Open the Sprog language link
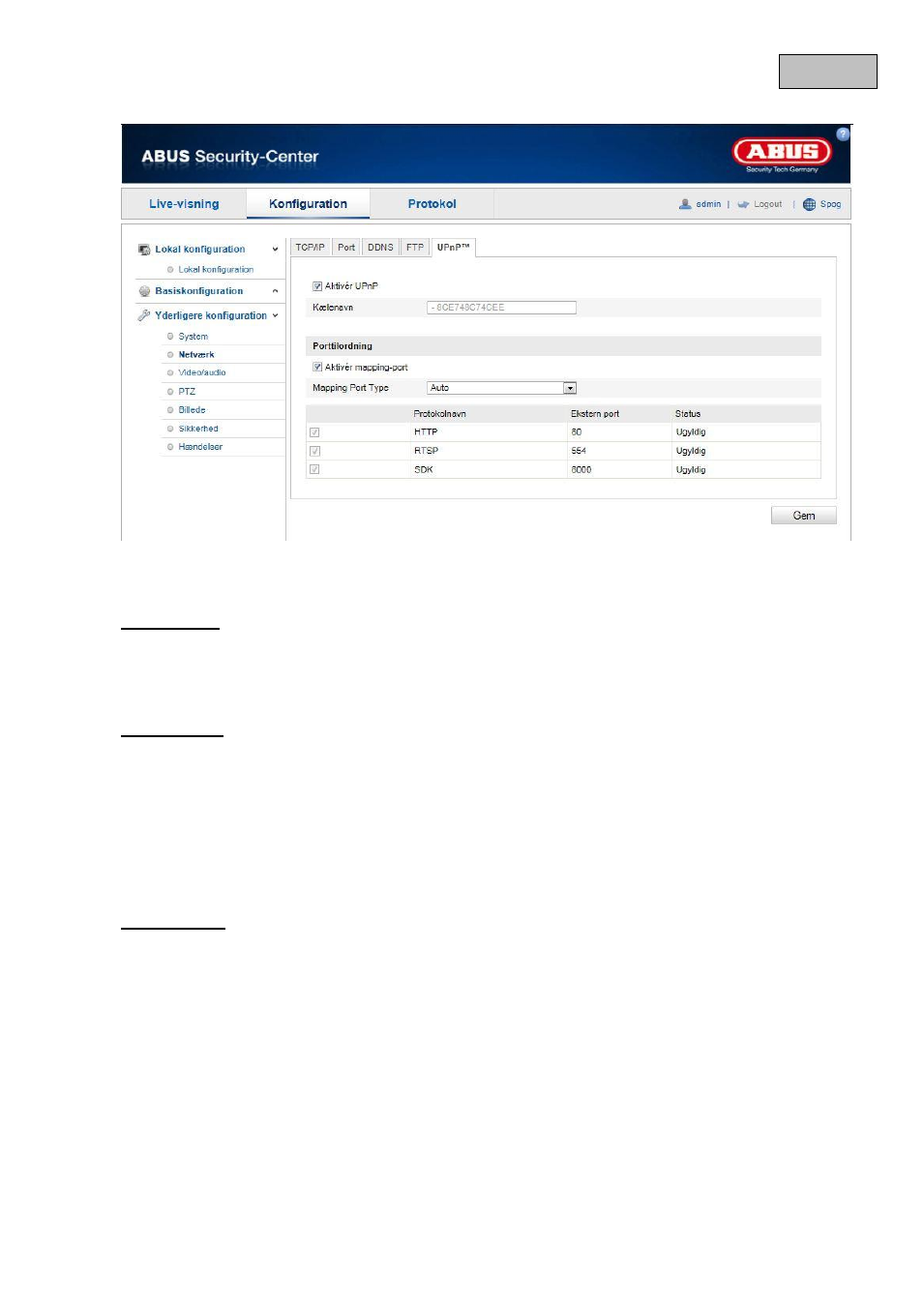This screenshot has width=924, height=1306. tap(830, 204)
